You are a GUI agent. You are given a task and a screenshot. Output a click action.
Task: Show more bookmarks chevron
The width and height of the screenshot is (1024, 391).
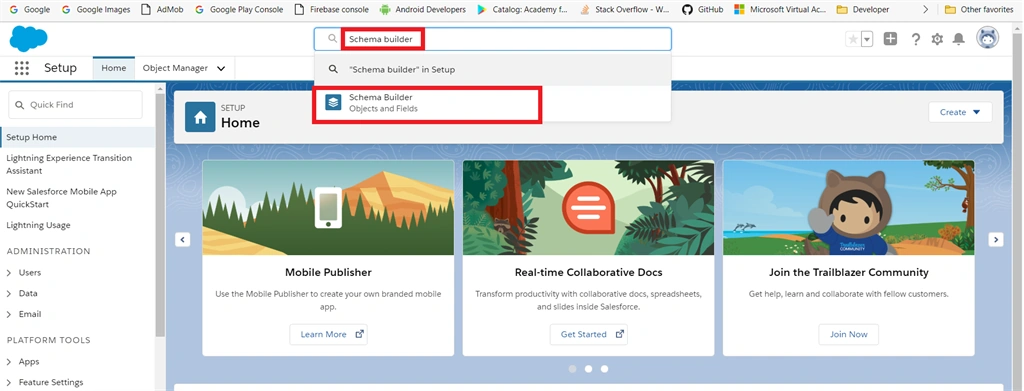point(925,10)
